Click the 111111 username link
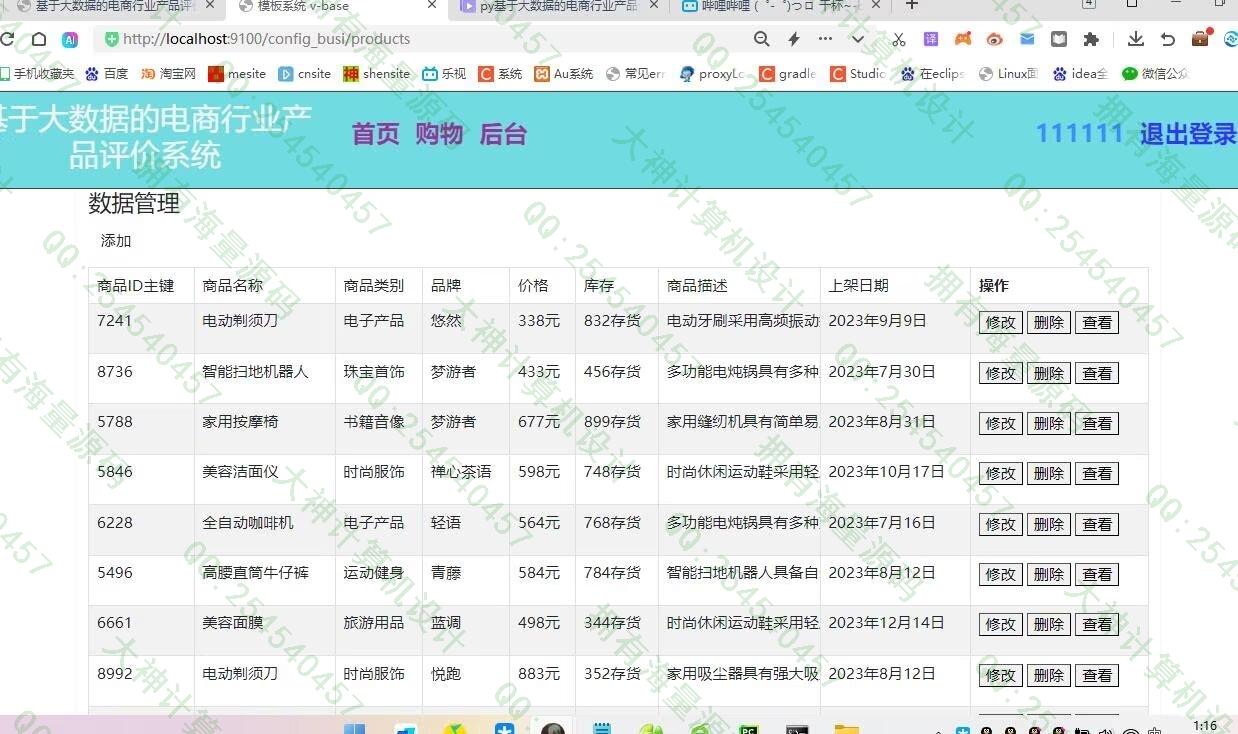 tap(1079, 133)
